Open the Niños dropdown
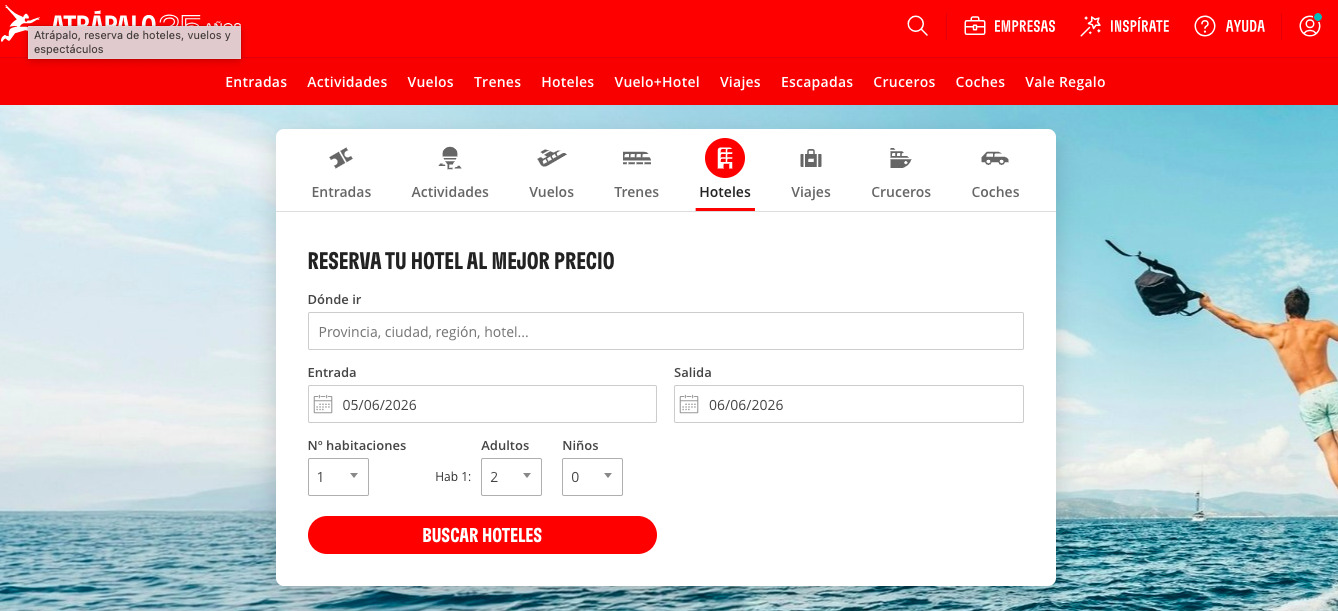Viewport: 1338px width, 611px height. coord(592,477)
